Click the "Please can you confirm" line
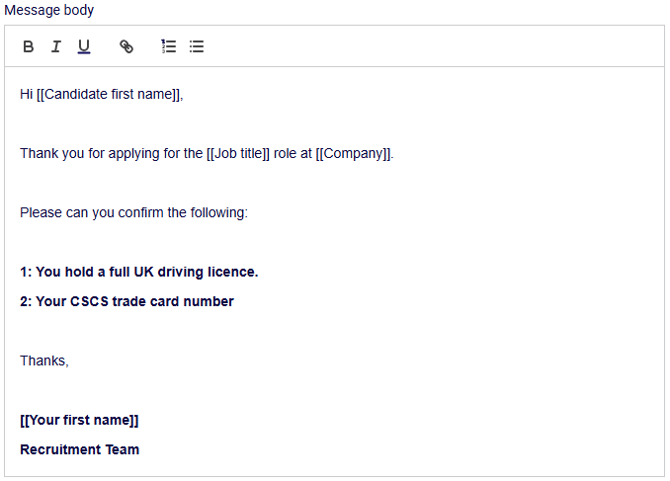The height and width of the screenshot is (481, 670). point(133,213)
